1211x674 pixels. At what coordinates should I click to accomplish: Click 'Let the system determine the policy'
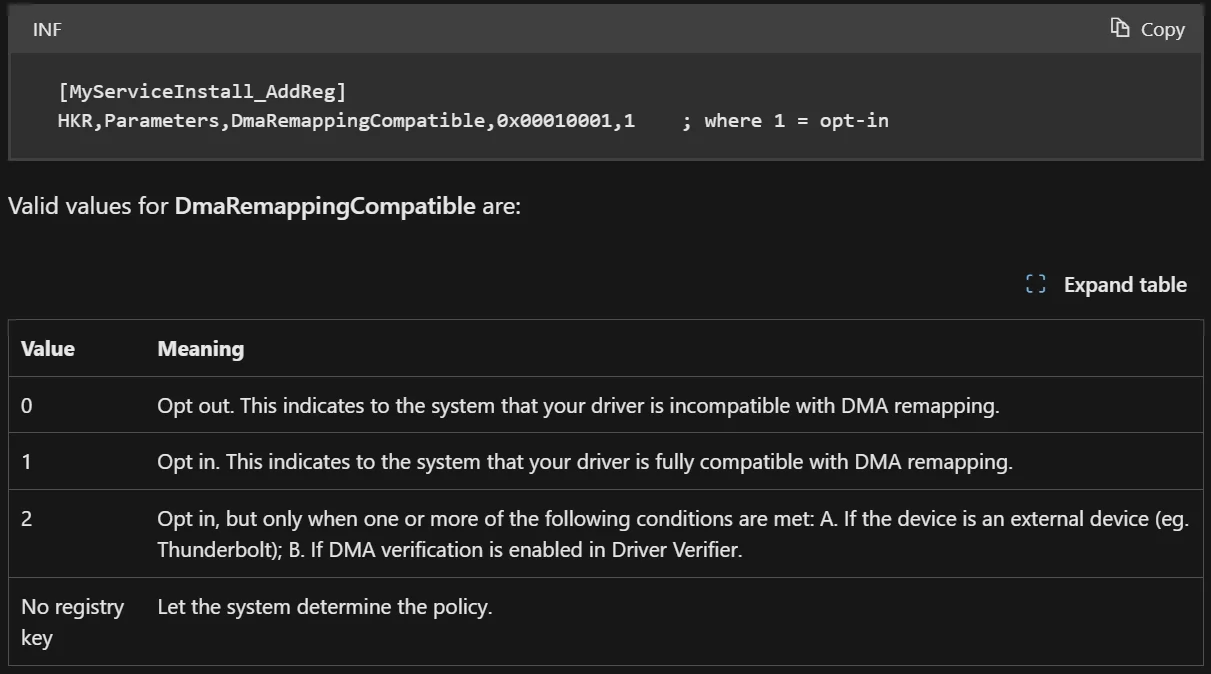(x=325, y=607)
